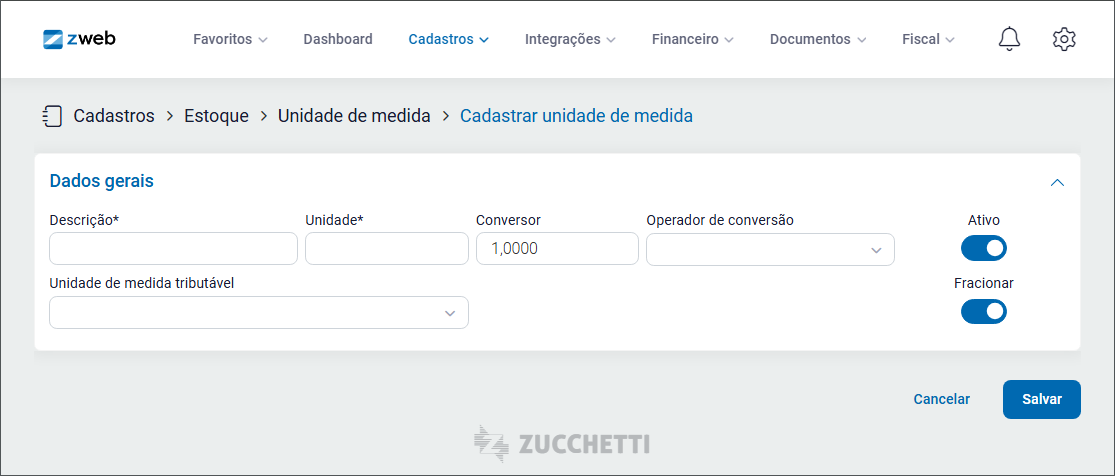
Task: Collapse the Dados gerais section
Action: point(1057,183)
